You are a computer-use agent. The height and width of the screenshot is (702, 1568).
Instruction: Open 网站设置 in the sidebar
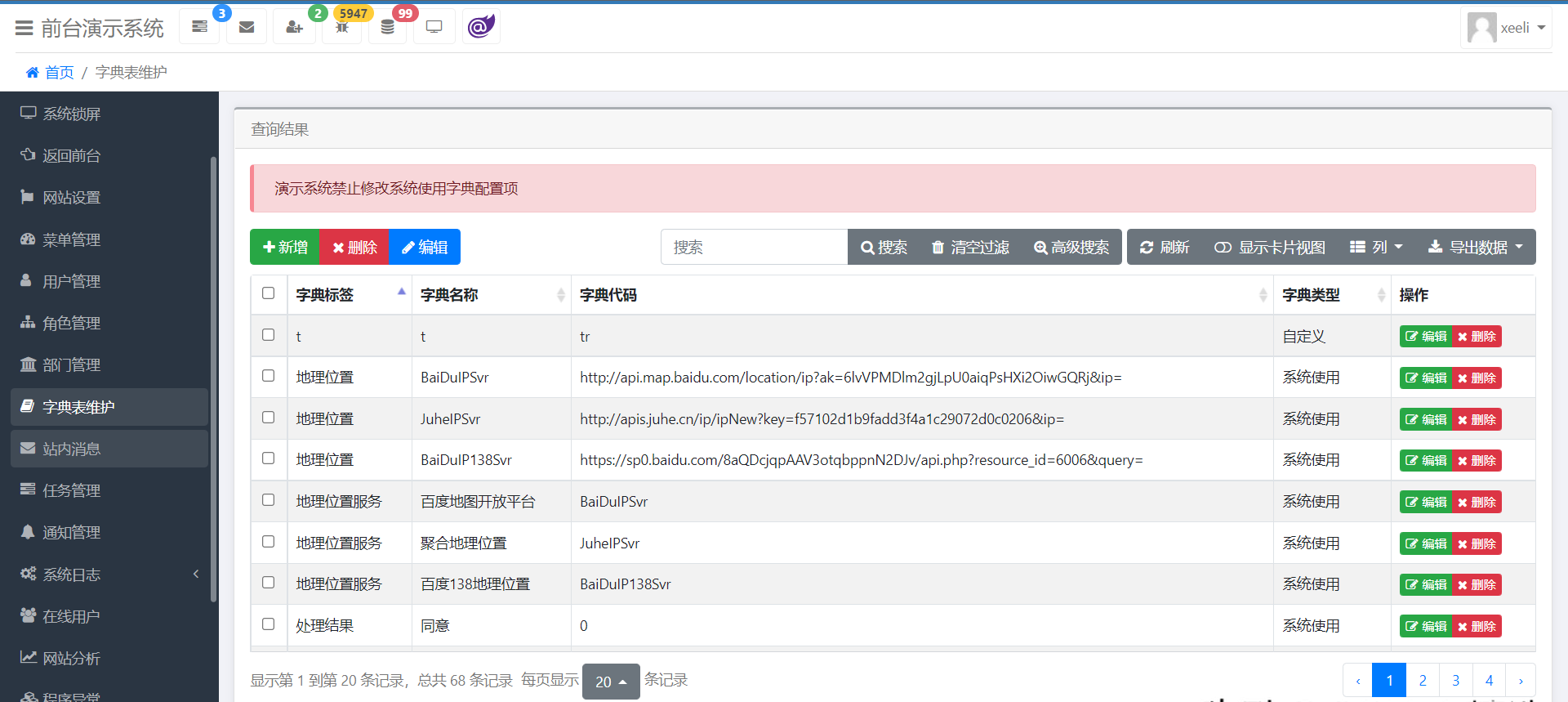tap(109, 198)
